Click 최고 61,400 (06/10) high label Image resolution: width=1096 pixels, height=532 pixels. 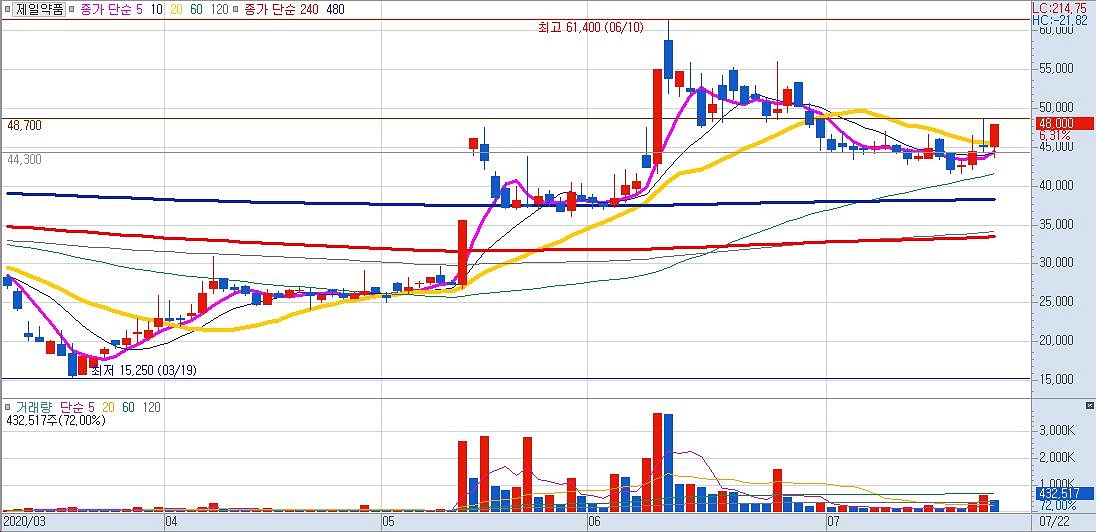(x=591, y=27)
